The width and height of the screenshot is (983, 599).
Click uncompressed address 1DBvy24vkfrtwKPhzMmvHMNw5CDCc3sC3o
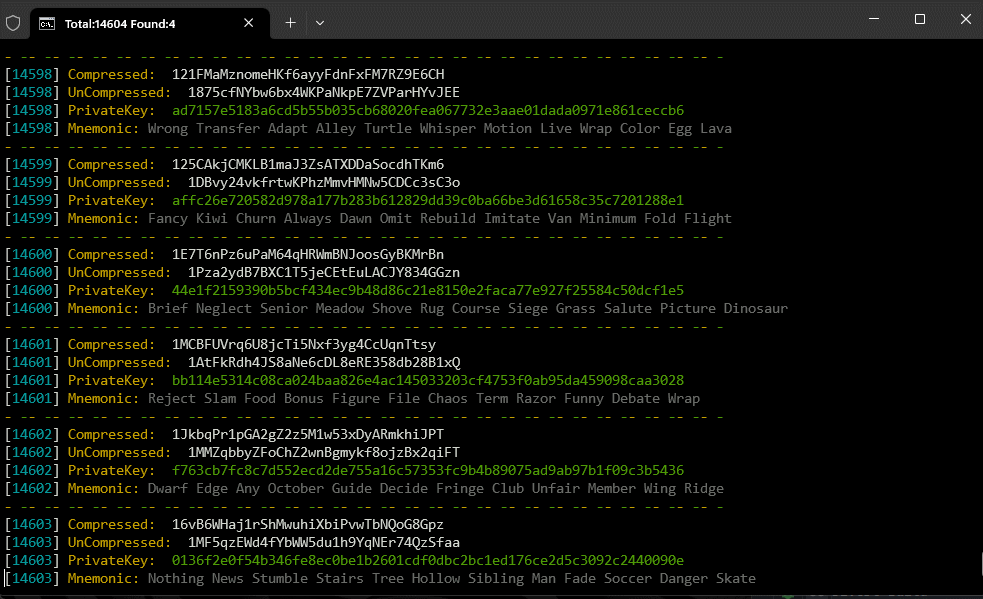click(323, 183)
